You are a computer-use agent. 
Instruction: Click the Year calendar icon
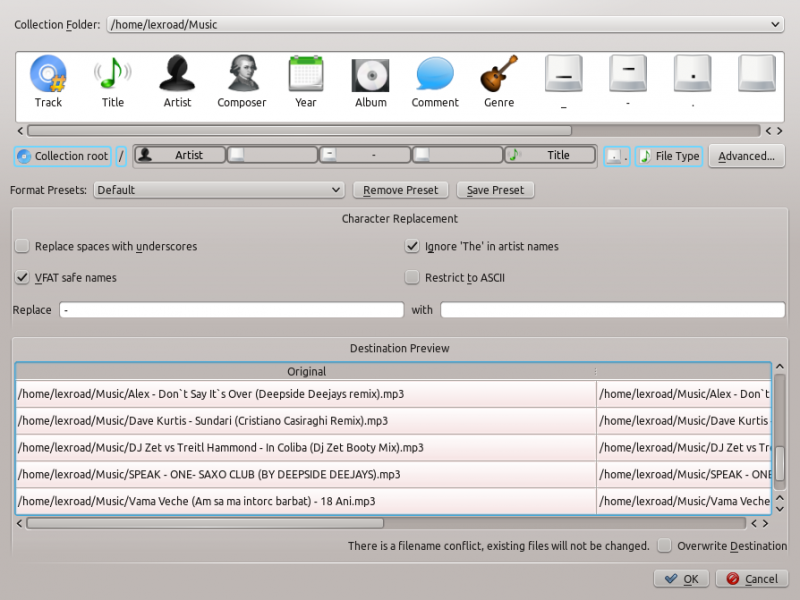[x=306, y=75]
